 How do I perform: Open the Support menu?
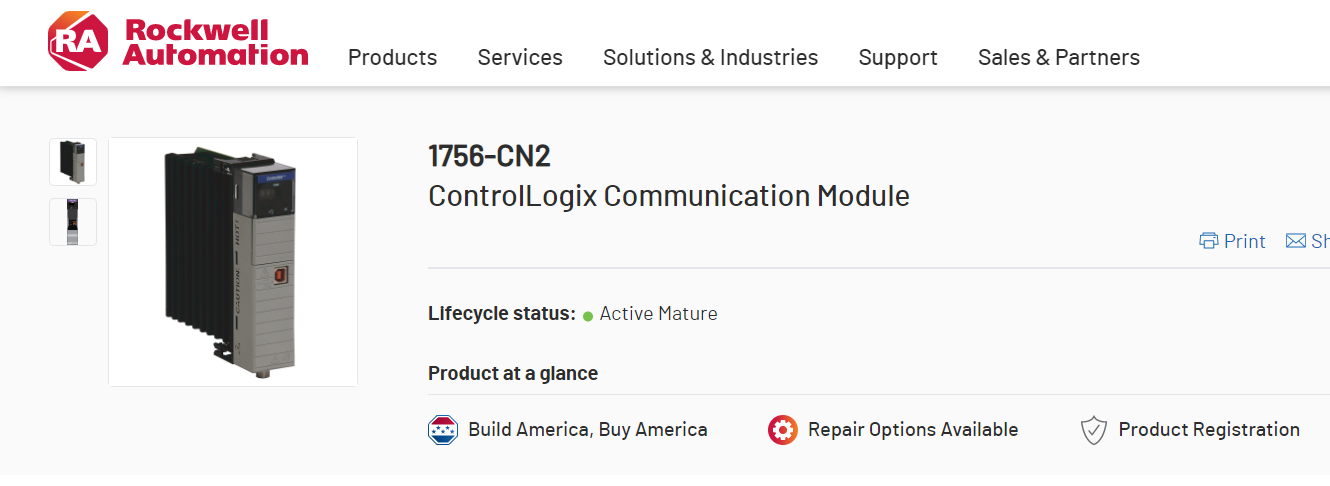click(898, 58)
